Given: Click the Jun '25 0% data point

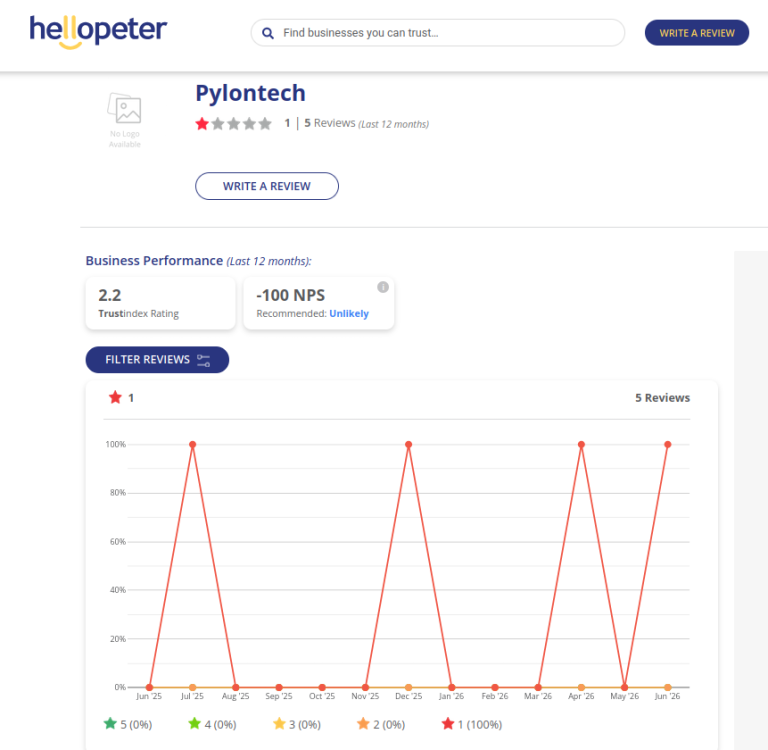Looking at the screenshot, I should pos(149,687).
